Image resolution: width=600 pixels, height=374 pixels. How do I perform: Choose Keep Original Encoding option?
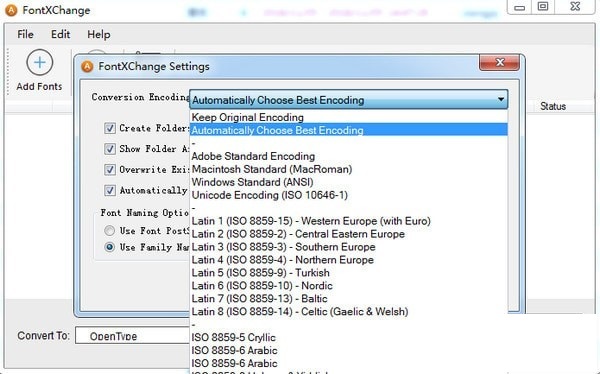pos(349,117)
